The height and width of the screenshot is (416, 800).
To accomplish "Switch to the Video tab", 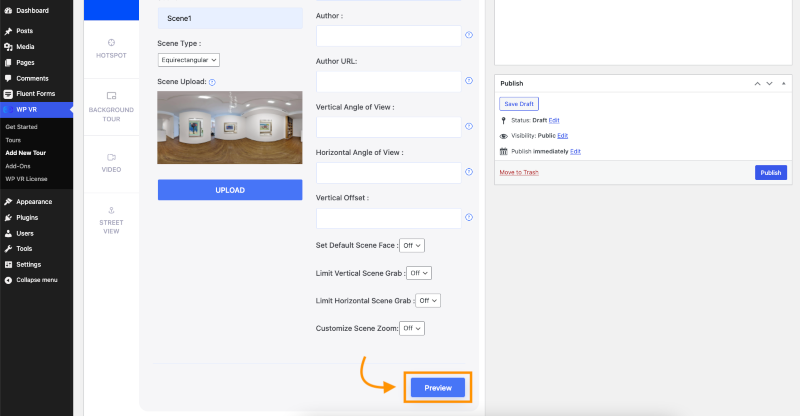I will point(111,163).
